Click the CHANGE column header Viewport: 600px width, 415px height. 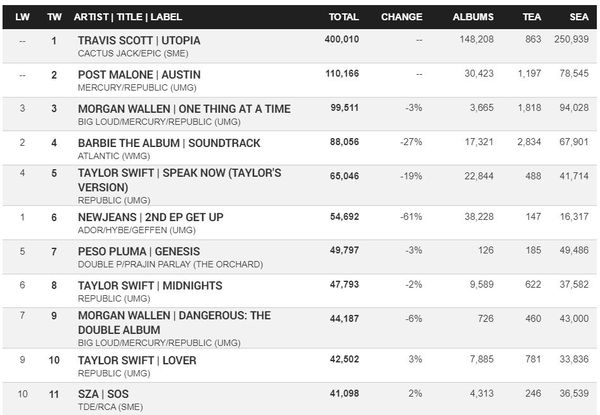coord(401,17)
